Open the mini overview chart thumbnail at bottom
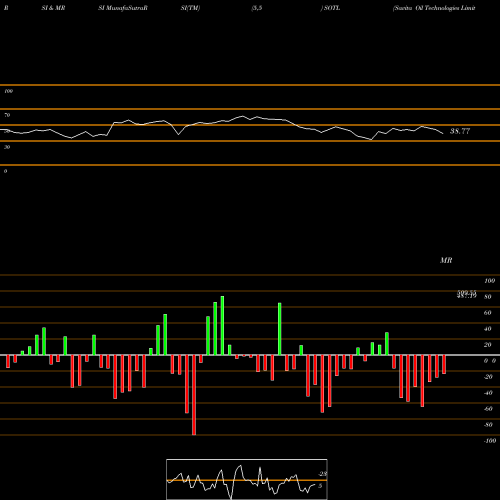 tap(247, 479)
